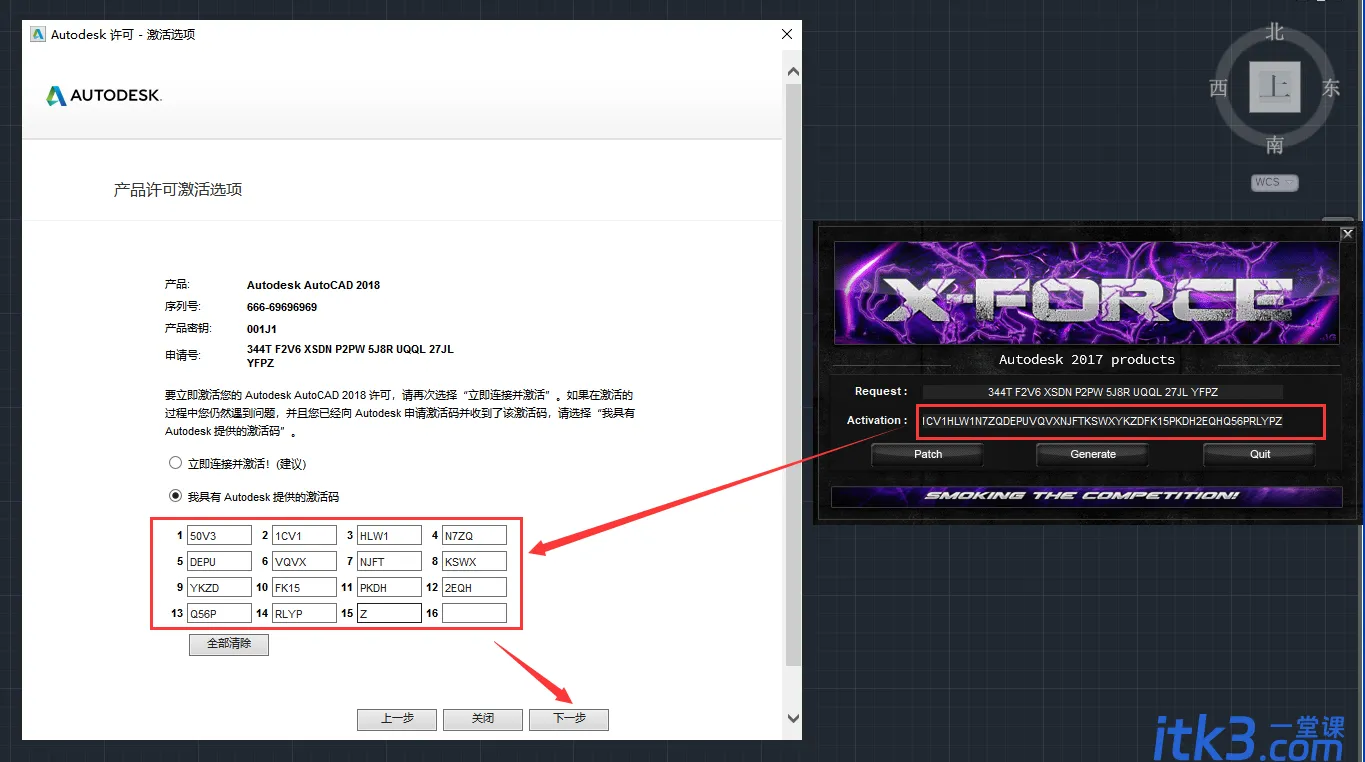The image size is (1365, 762).
Task: Click activation code field 3 containing HLW1
Action: pos(389,536)
